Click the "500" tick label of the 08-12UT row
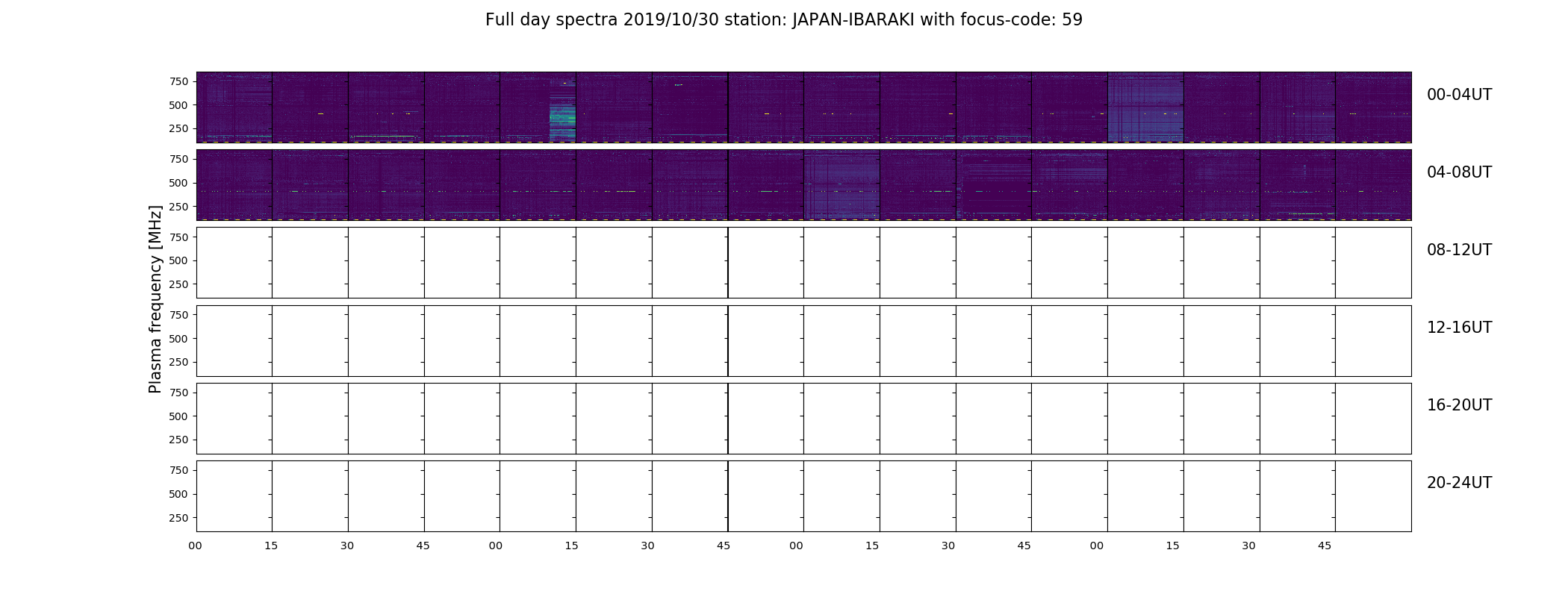Screen dimensions: 1568x597 click(178, 260)
